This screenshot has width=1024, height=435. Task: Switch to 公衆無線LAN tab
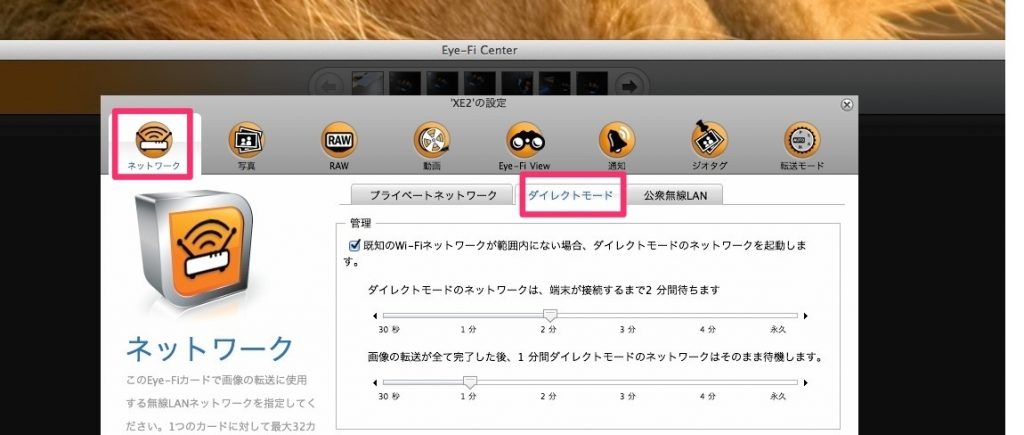pyautogui.click(x=675, y=195)
